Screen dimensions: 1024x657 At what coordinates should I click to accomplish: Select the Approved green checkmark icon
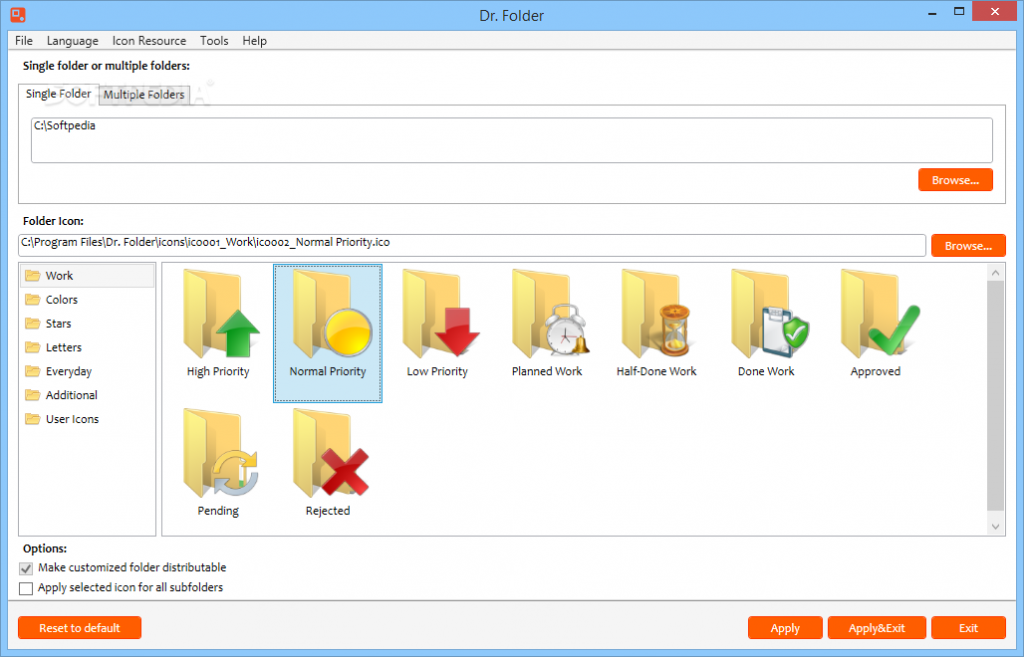876,324
